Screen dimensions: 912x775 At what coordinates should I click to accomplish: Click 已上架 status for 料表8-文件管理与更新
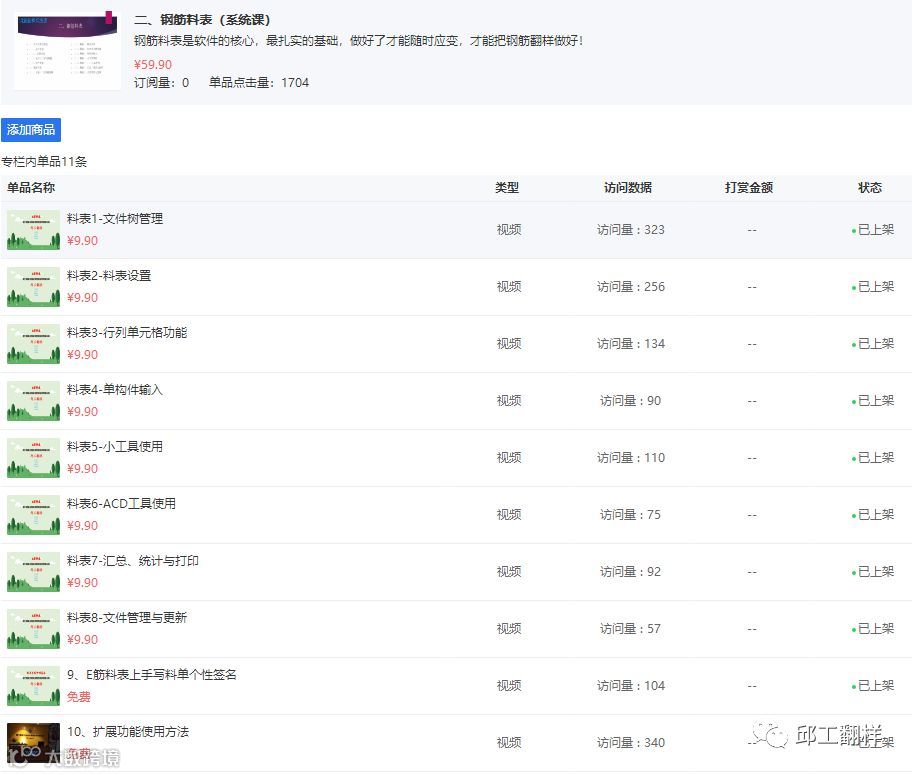872,629
